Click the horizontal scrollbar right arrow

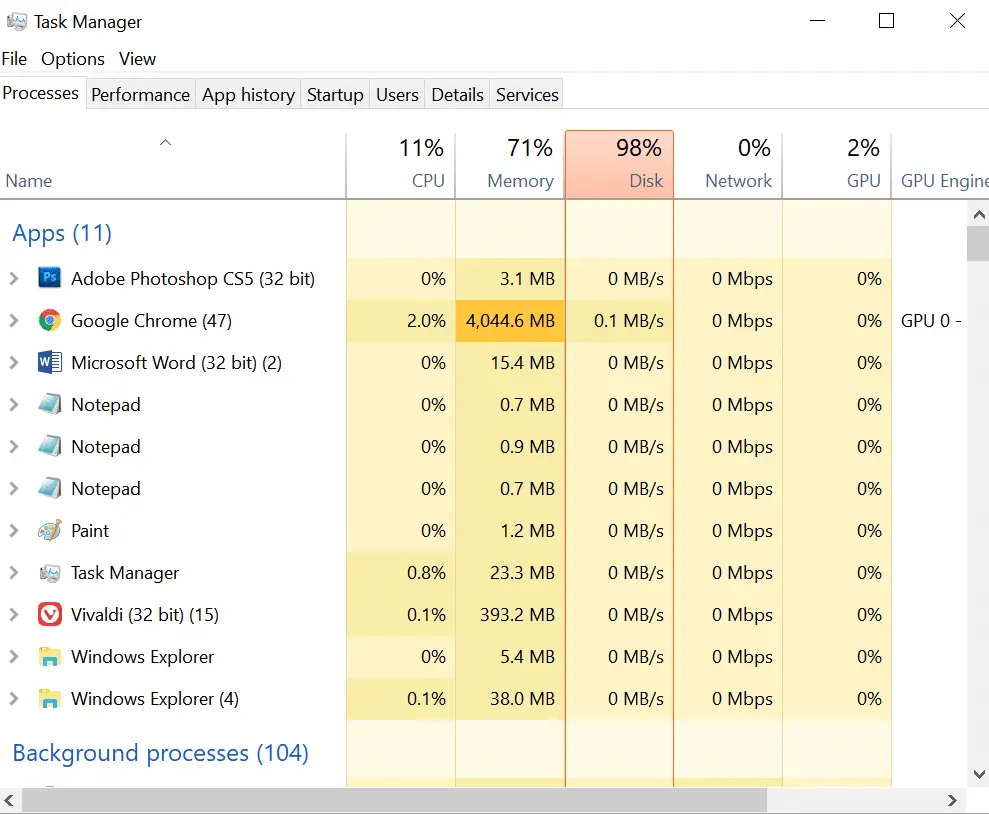point(952,800)
